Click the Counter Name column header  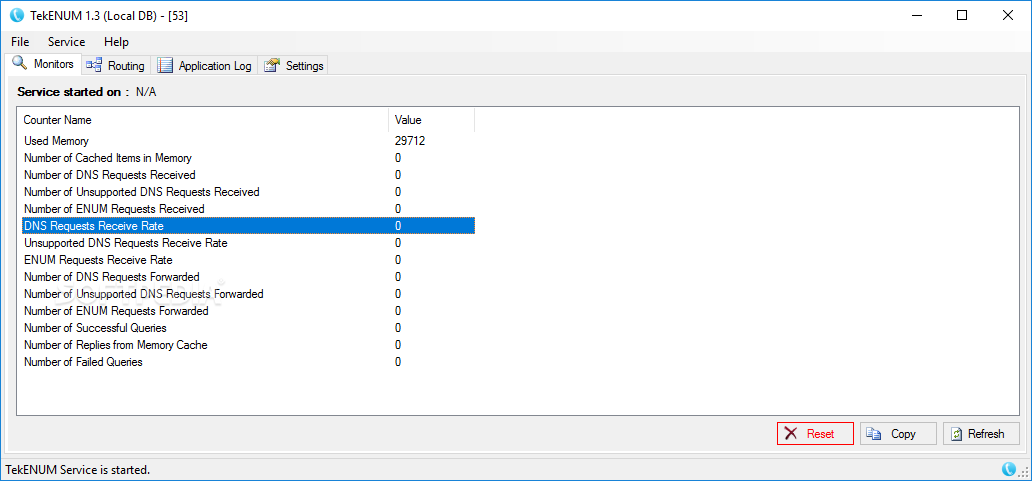point(204,120)
